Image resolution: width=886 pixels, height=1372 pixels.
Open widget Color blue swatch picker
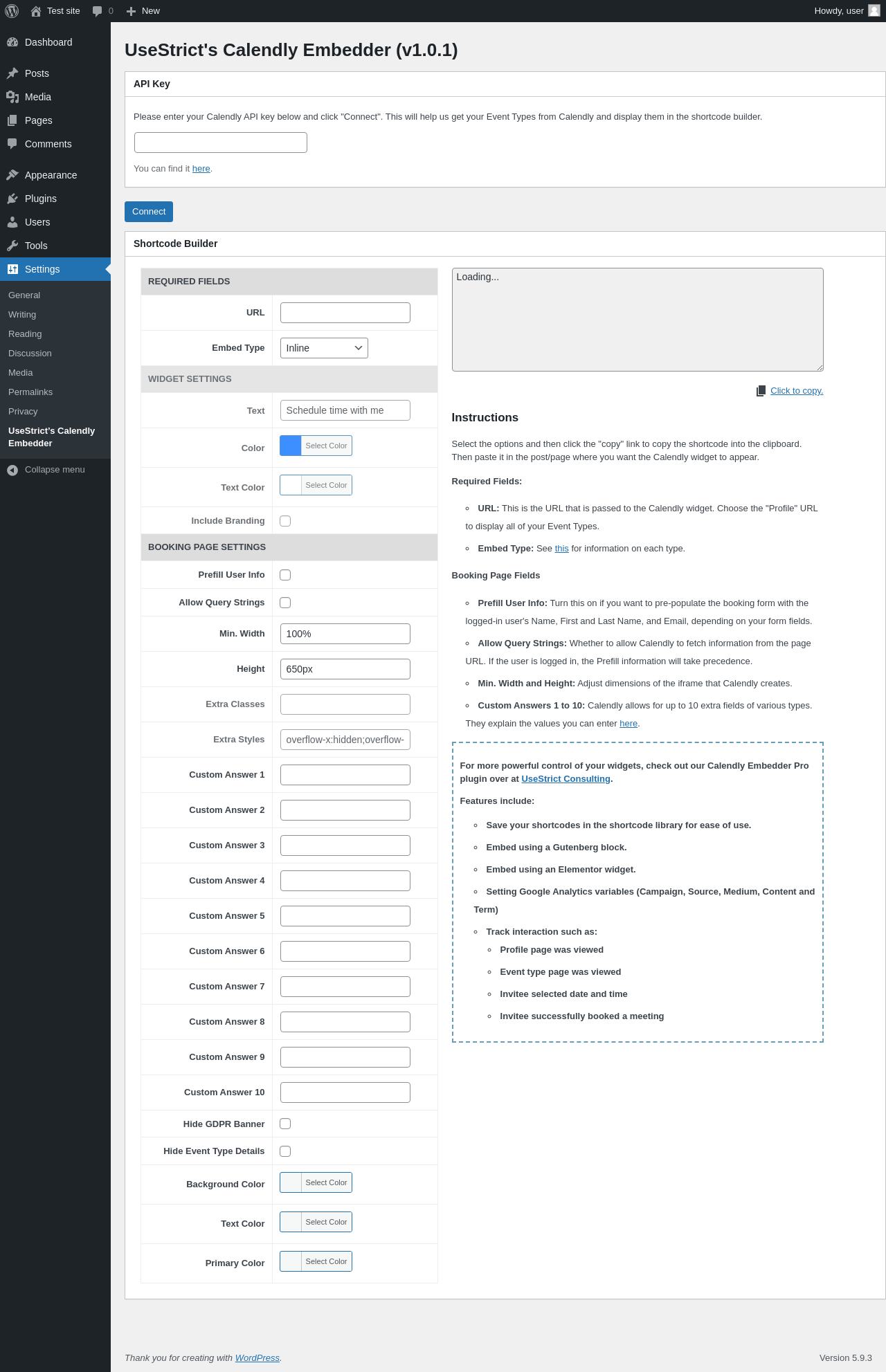click(x=316, y=446)
